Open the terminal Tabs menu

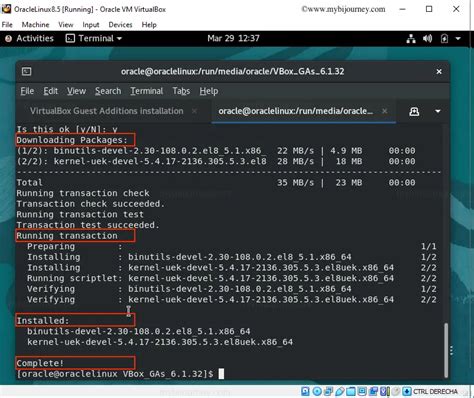[x=181, y=91]
